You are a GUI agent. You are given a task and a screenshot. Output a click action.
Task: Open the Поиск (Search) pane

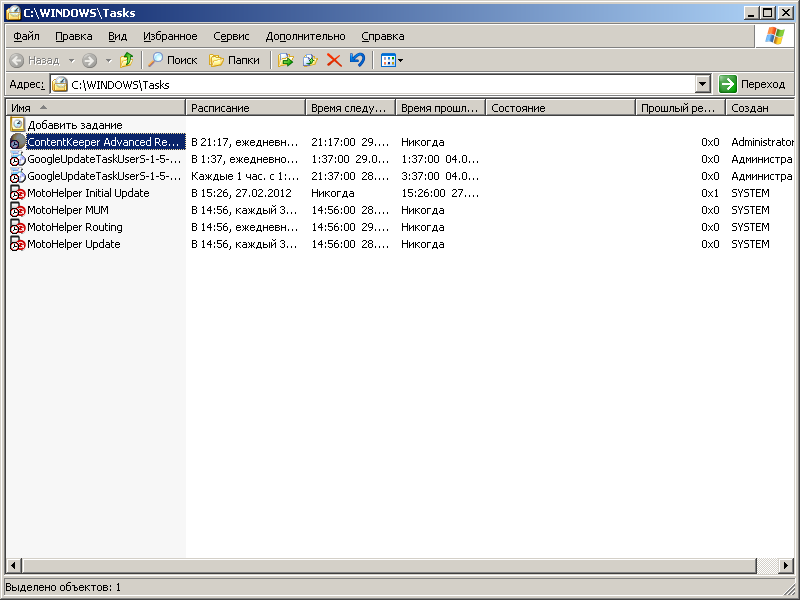[x=173, y=60]
